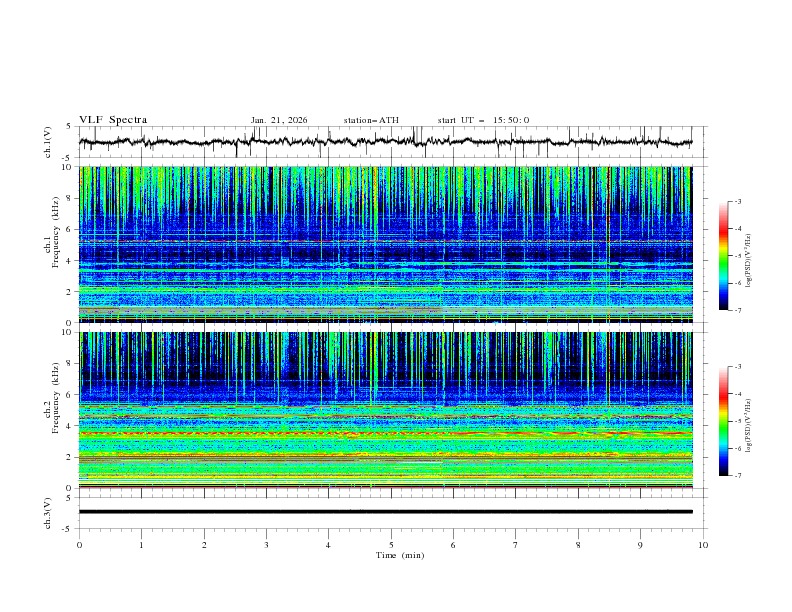Click the "6" kHz tick of ch.1 spectrogram
The height and width of the screenshot is (612, 792).
tap(69, 229)
